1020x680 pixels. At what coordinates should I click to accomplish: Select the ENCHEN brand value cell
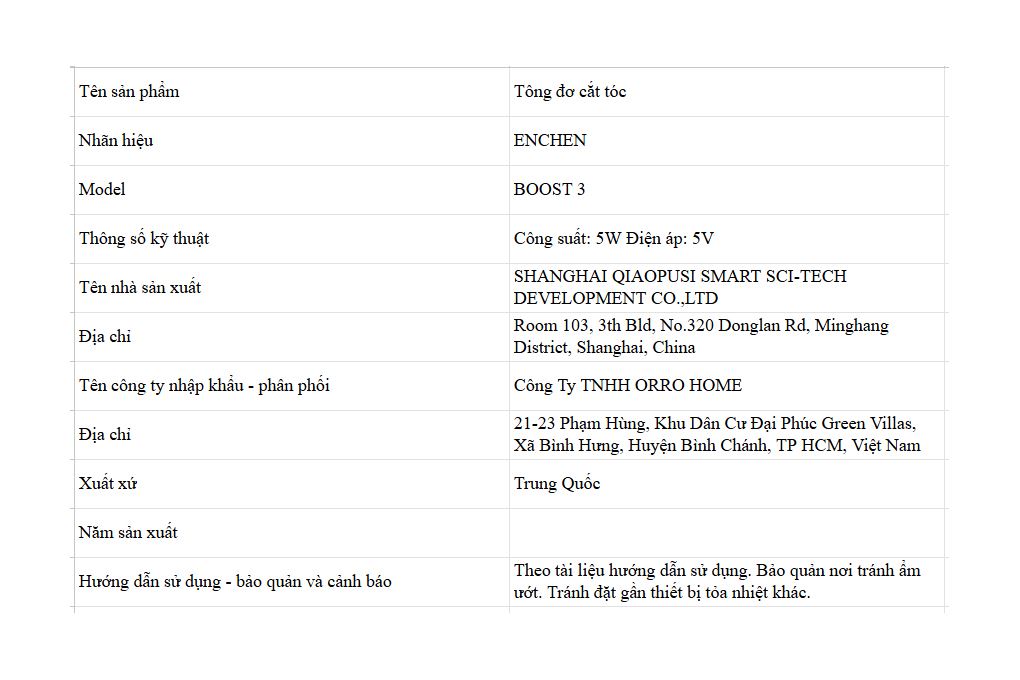727,141
